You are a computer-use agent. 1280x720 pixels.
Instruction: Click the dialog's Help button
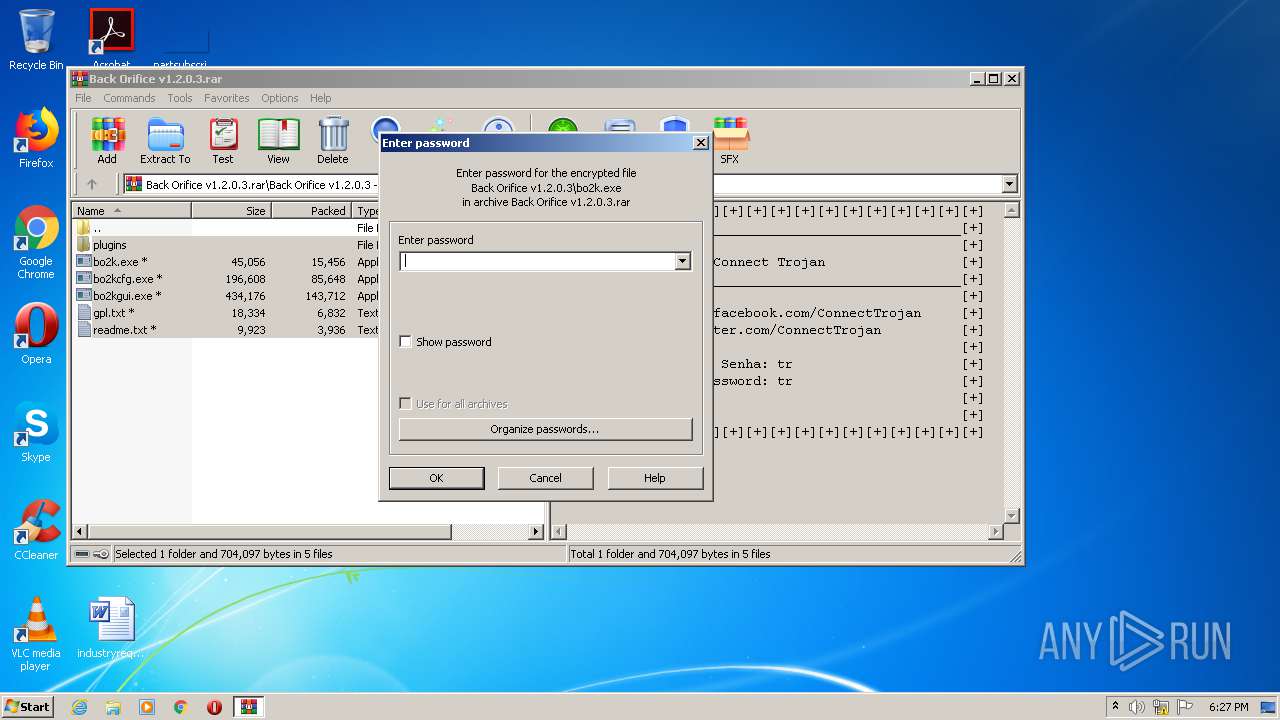655,478
